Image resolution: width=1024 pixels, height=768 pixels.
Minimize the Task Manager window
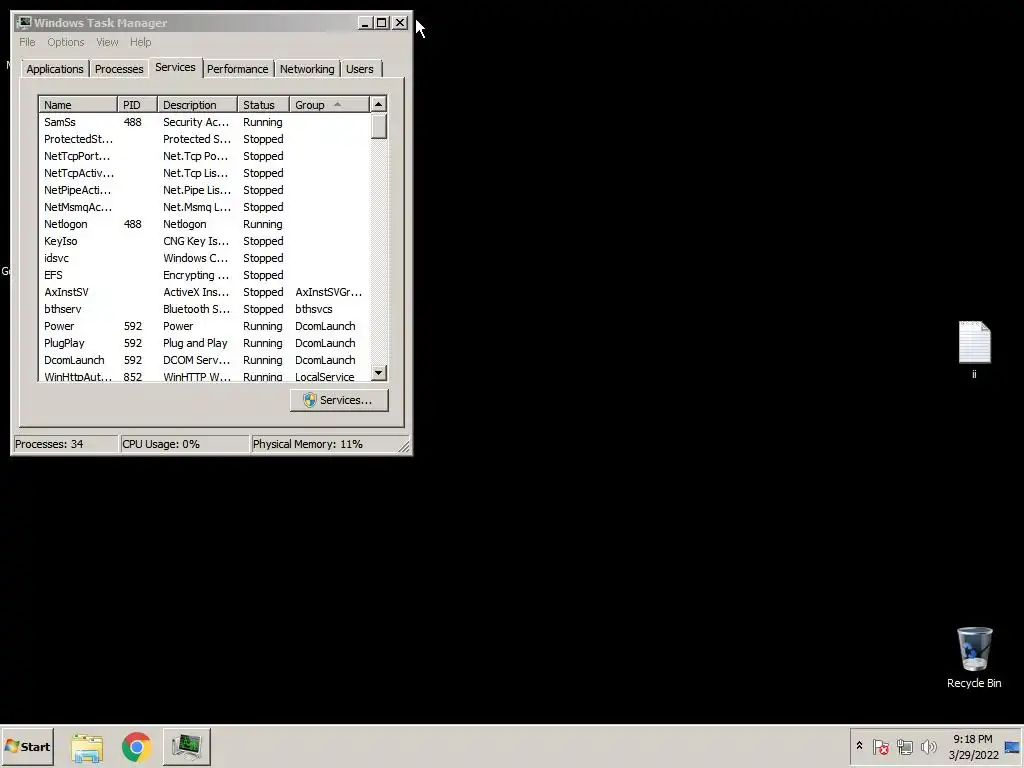[365, 23]
